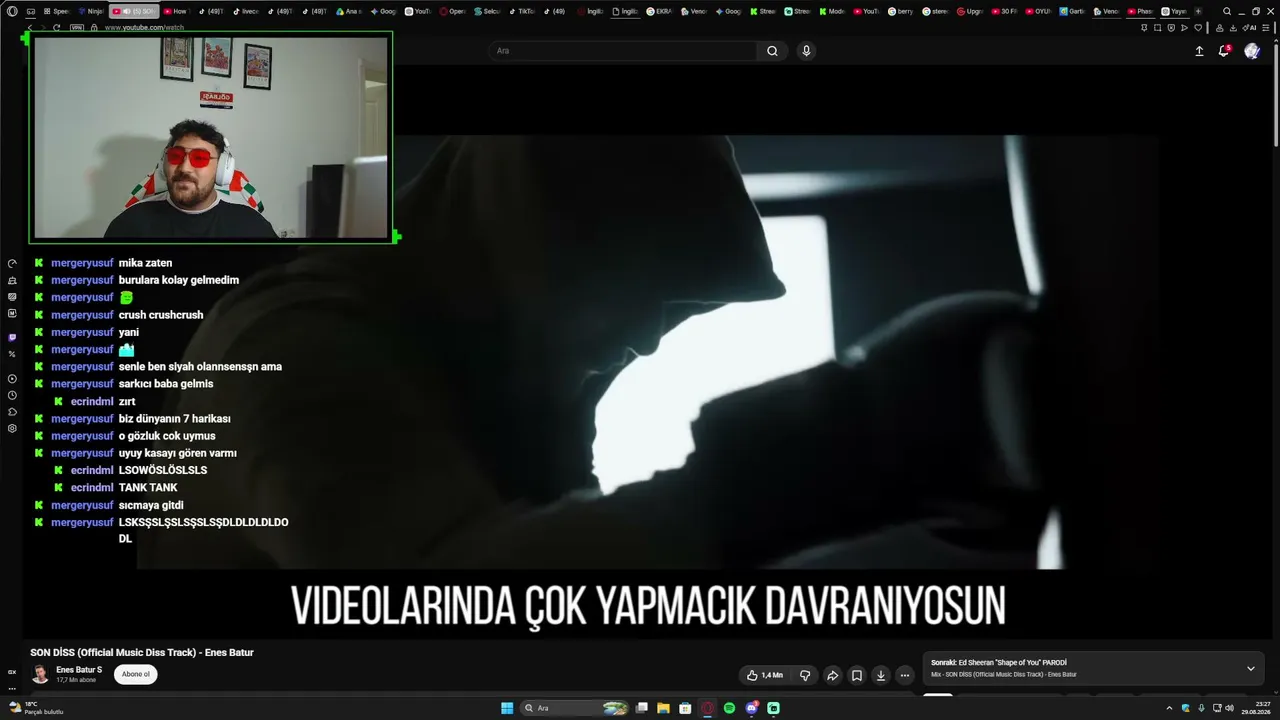Click the webcam overlay thumbnail
This screenshot has height=720, width=1280.
pos(210,137)
